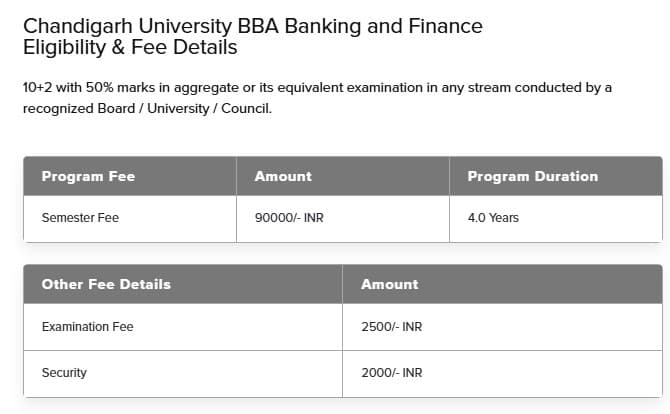This screenshot has width=670, height=414.
Task: Click the '4.0 Years' duration cell
Action: point(493,217)
